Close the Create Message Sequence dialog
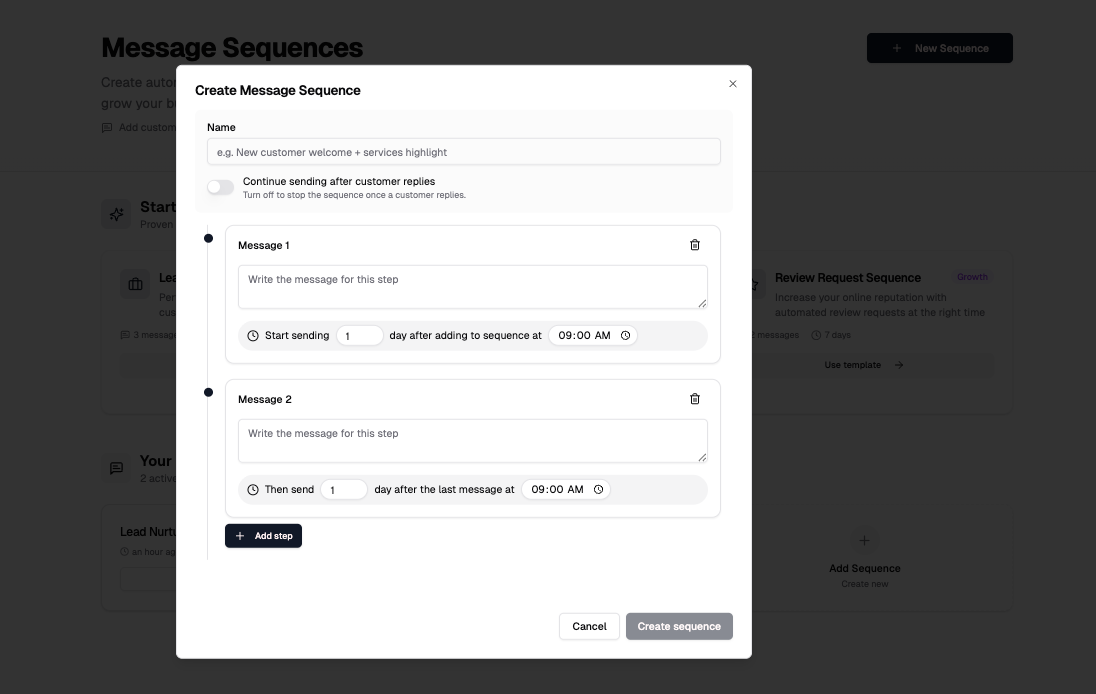The width and height of the screenshot is (1096, 694). pos(733,84)
